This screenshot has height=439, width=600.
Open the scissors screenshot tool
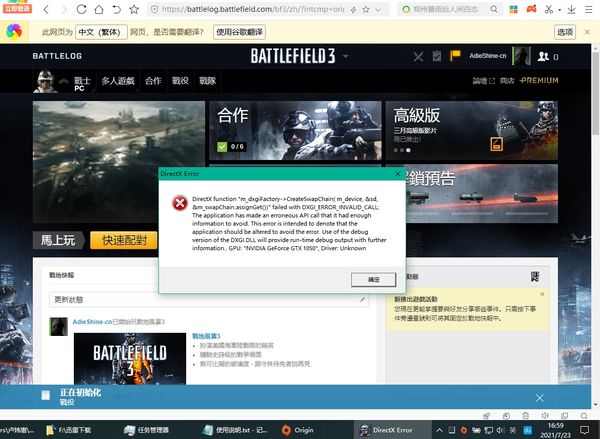549,9
